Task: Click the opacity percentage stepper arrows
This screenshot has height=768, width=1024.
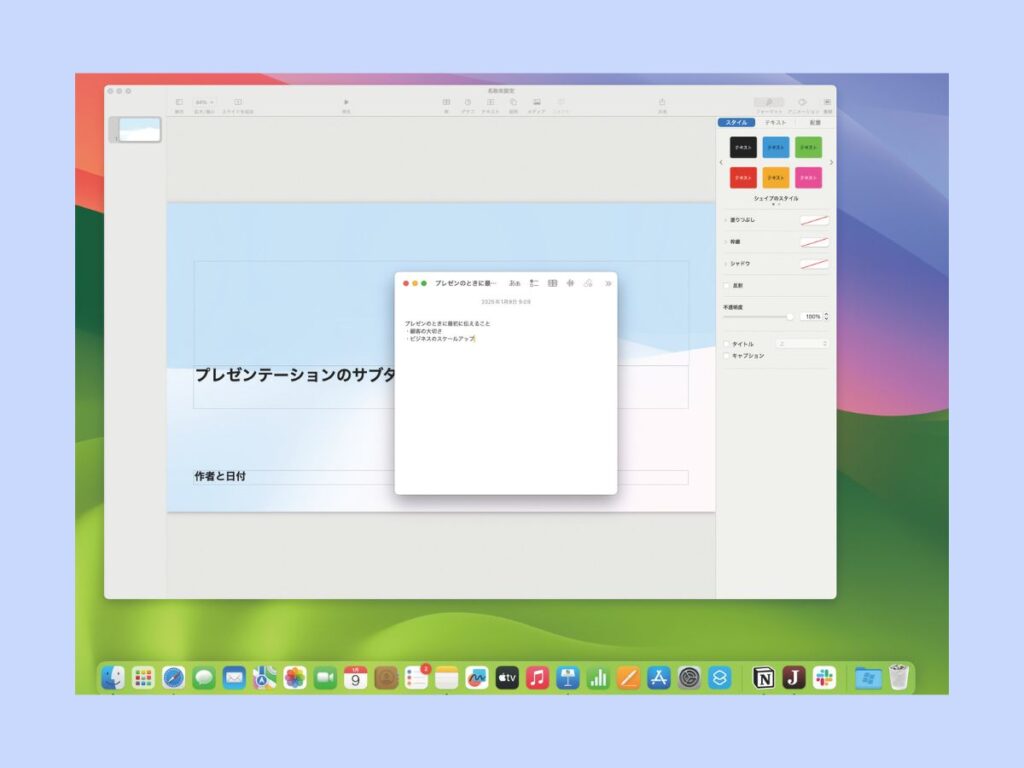Action: (826, 316)
